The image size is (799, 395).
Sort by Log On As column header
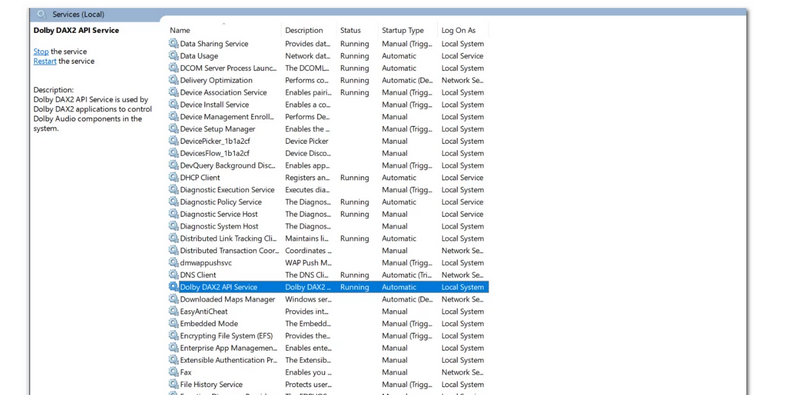coord(458,30)
